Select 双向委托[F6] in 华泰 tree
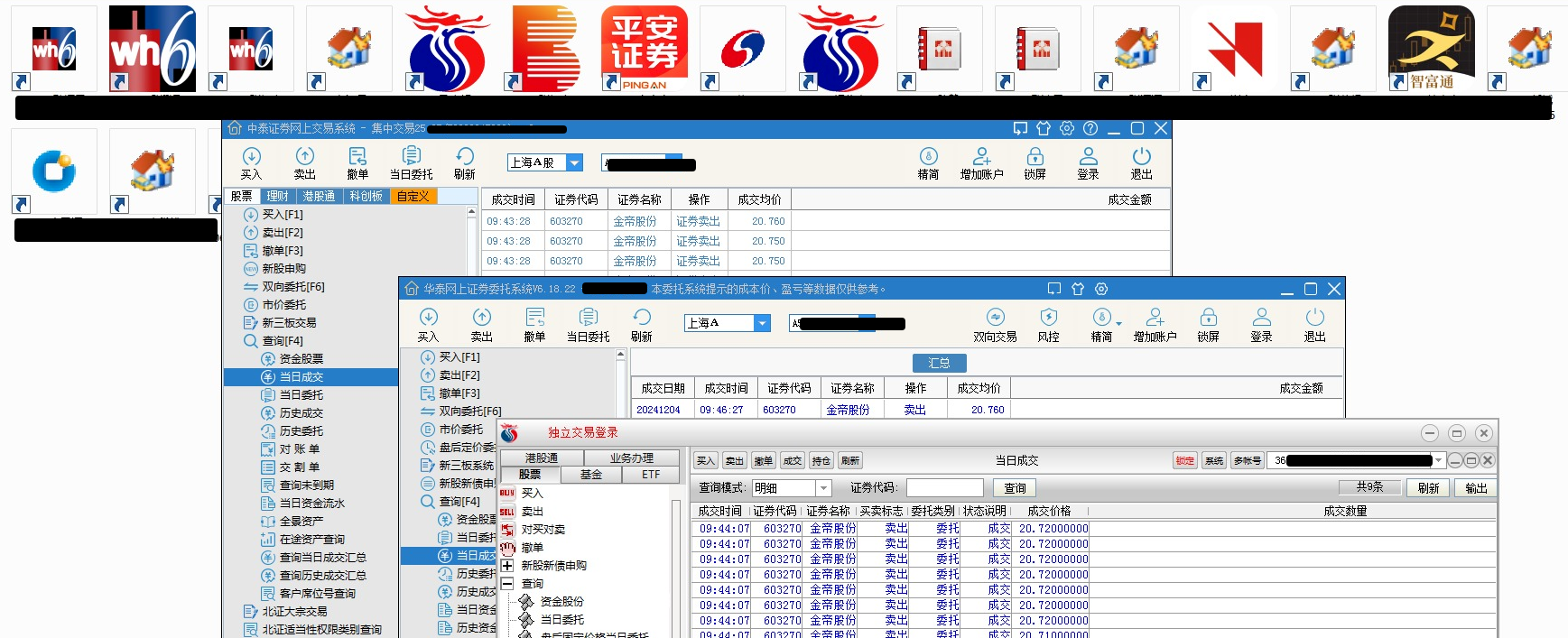Image resolution: width=1568 pixels, height=638 pixels. click(x=470, y=411)
